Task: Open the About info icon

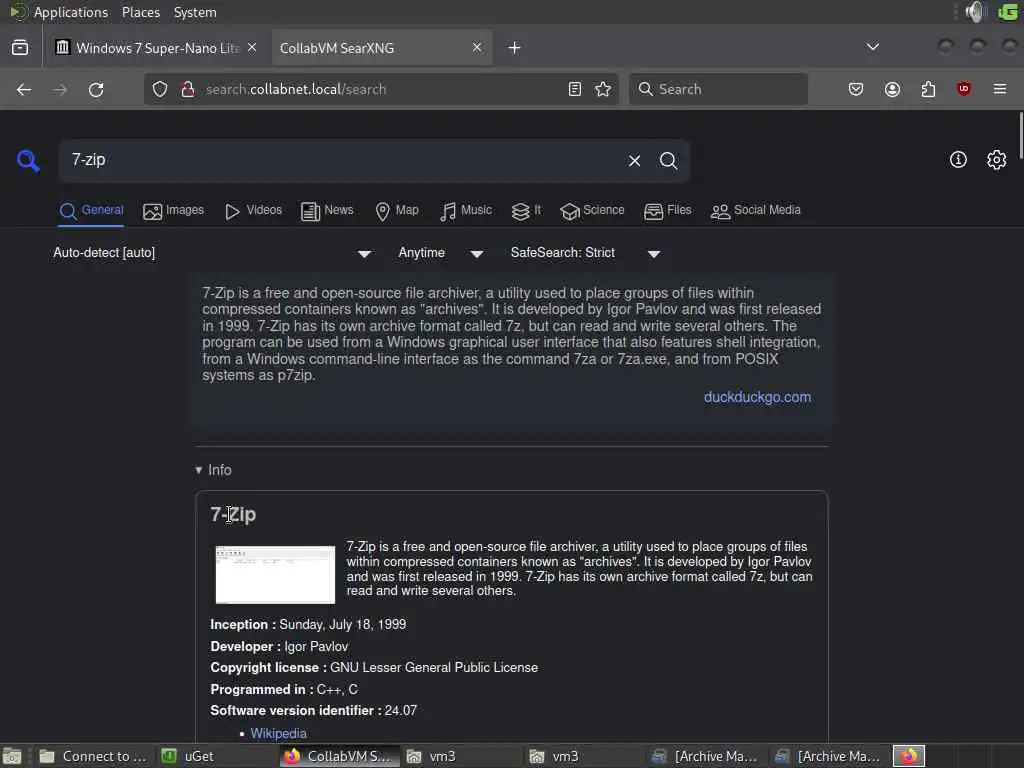Action: pos(958,160)
